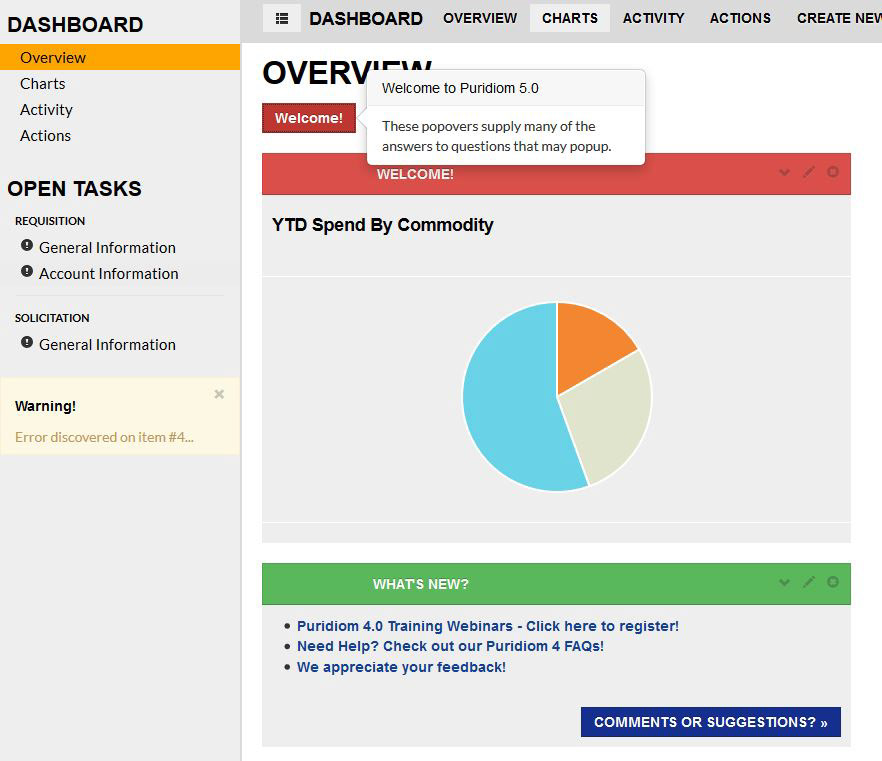Open Requisition General Information task
The width and height of the screenshot is (882, 761).
pyautogui.click(x=107, y=247)
